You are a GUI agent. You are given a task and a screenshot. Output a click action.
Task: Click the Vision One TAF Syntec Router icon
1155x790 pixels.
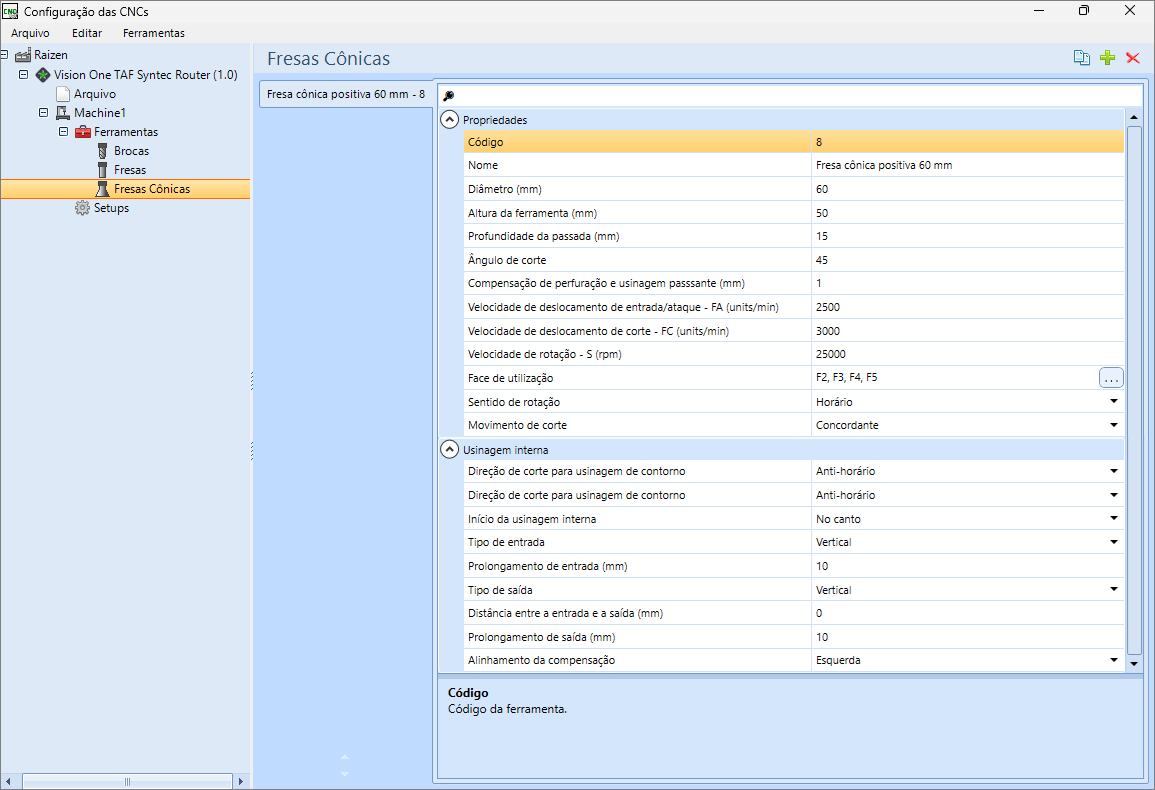point(43,74)
